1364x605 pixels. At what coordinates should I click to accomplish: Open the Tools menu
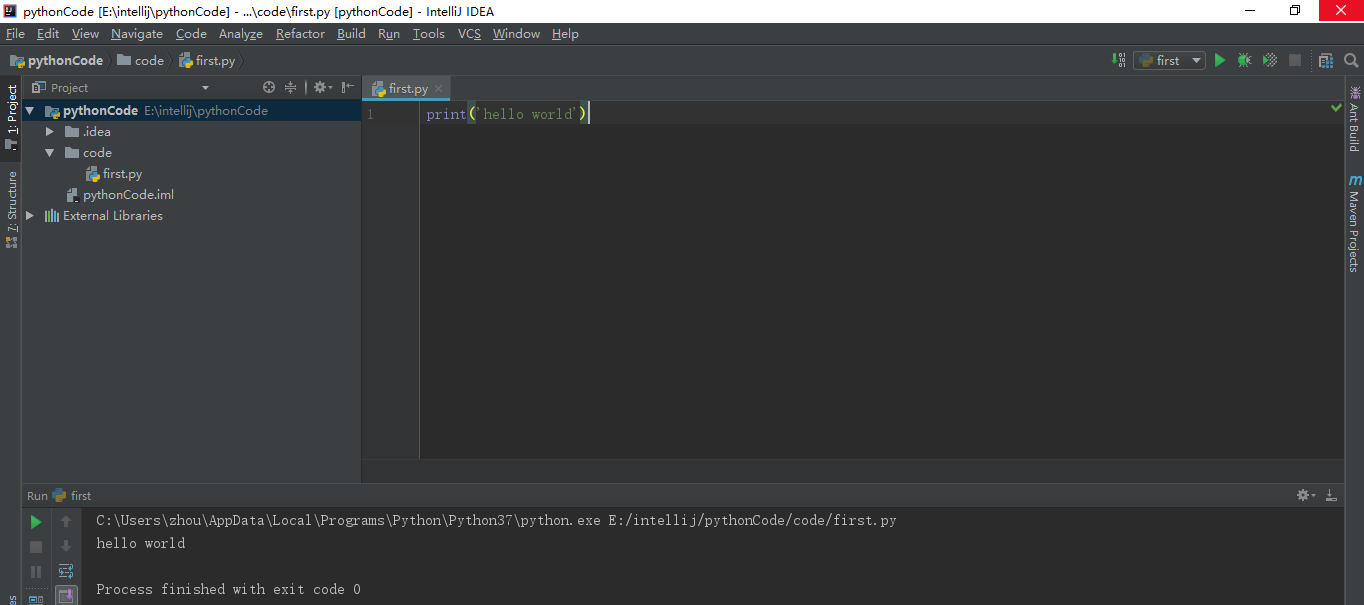pyautogui.click(x=428, y=33)
